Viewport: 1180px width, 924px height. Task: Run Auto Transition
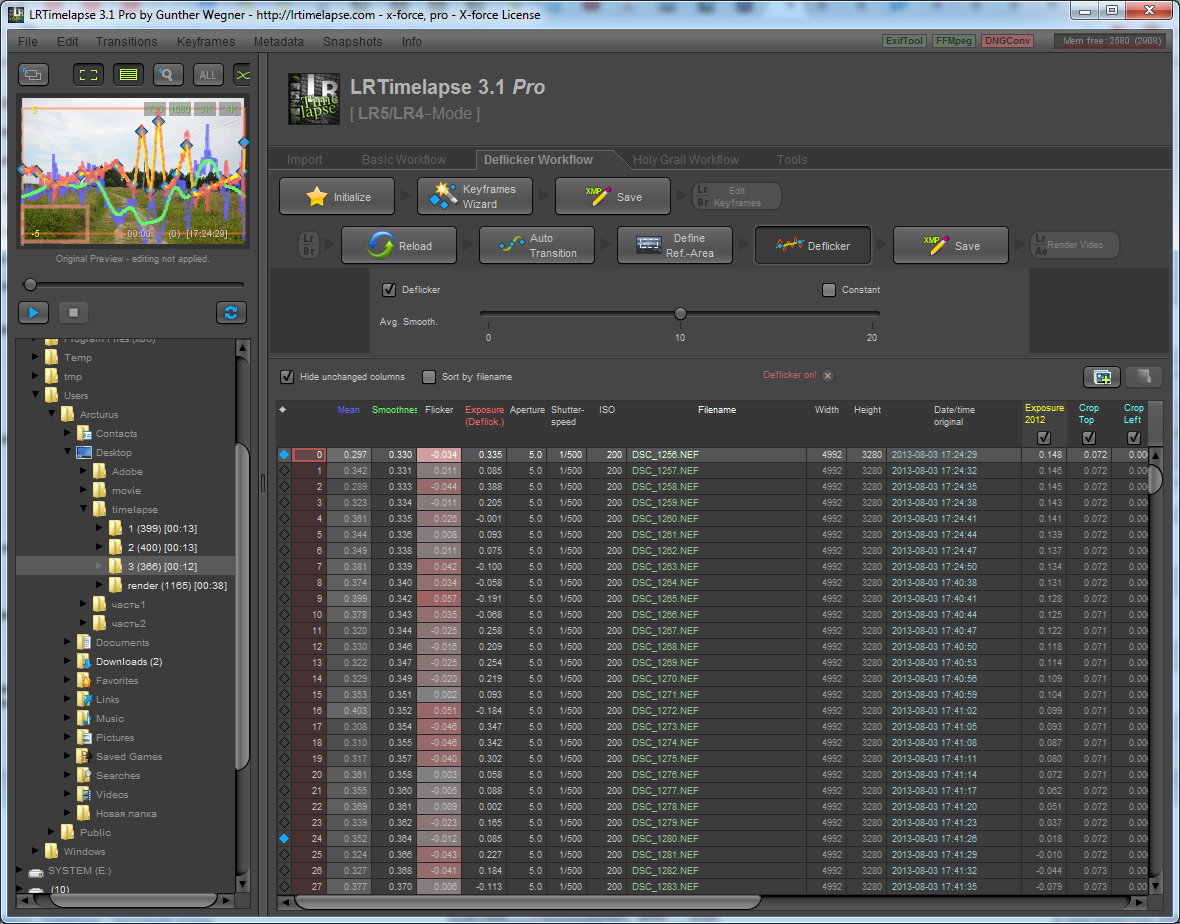pyautogui.click(x=537, y=246)
